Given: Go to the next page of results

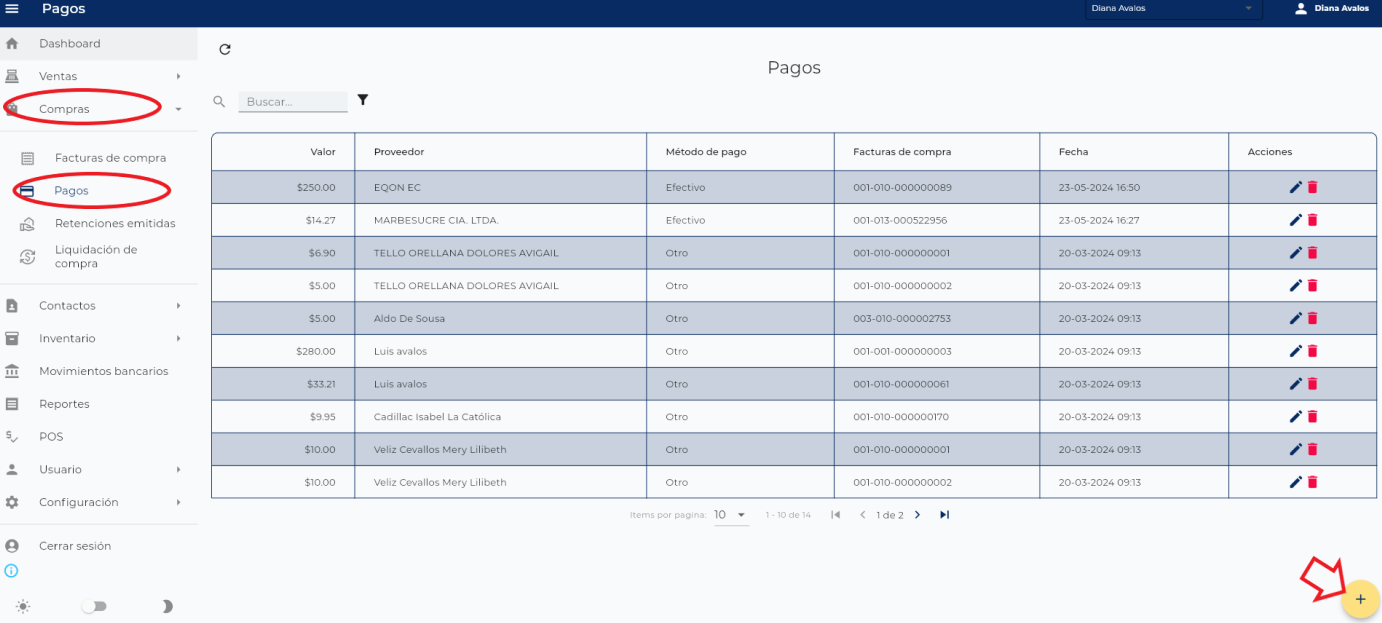Looking at the screenshot, I should pyautogui.click(x=917, y=515).
